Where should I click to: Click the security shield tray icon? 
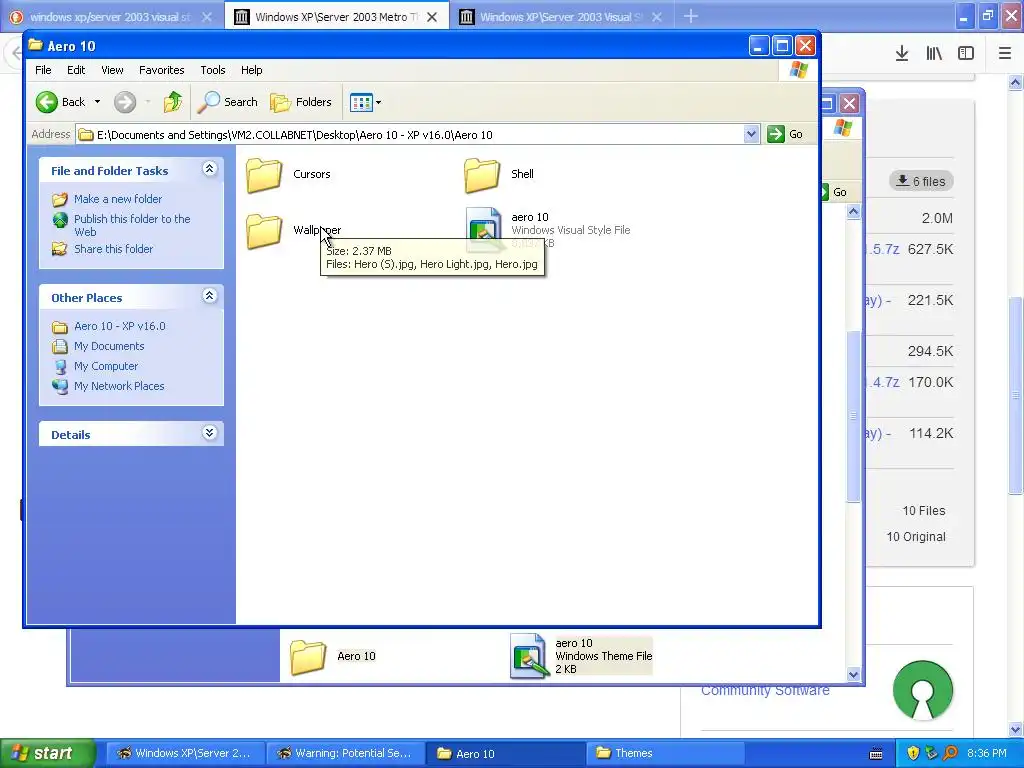[x=913, y=754]
